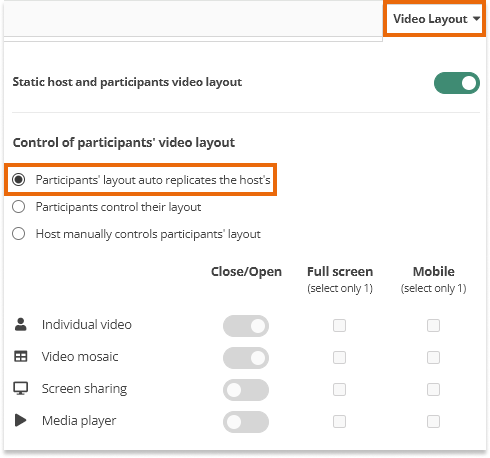
Task: Click the Video mosaic grid icon
Action: point(21,356)
